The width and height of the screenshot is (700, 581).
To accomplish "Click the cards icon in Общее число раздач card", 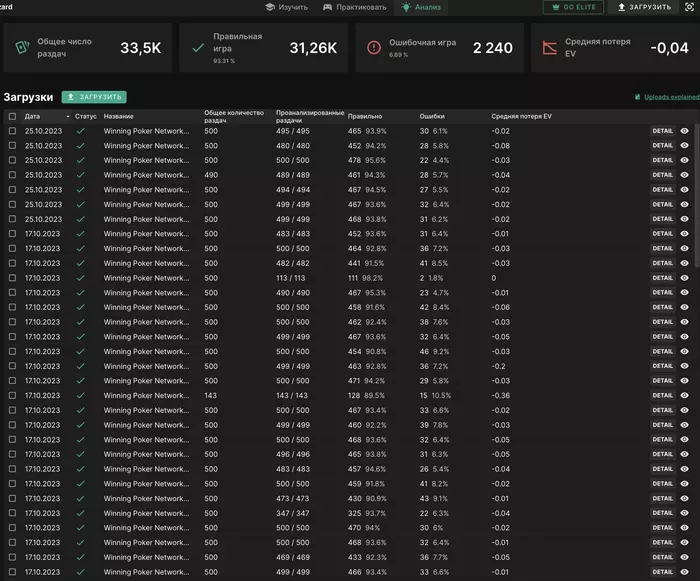I will click(22, 47).
